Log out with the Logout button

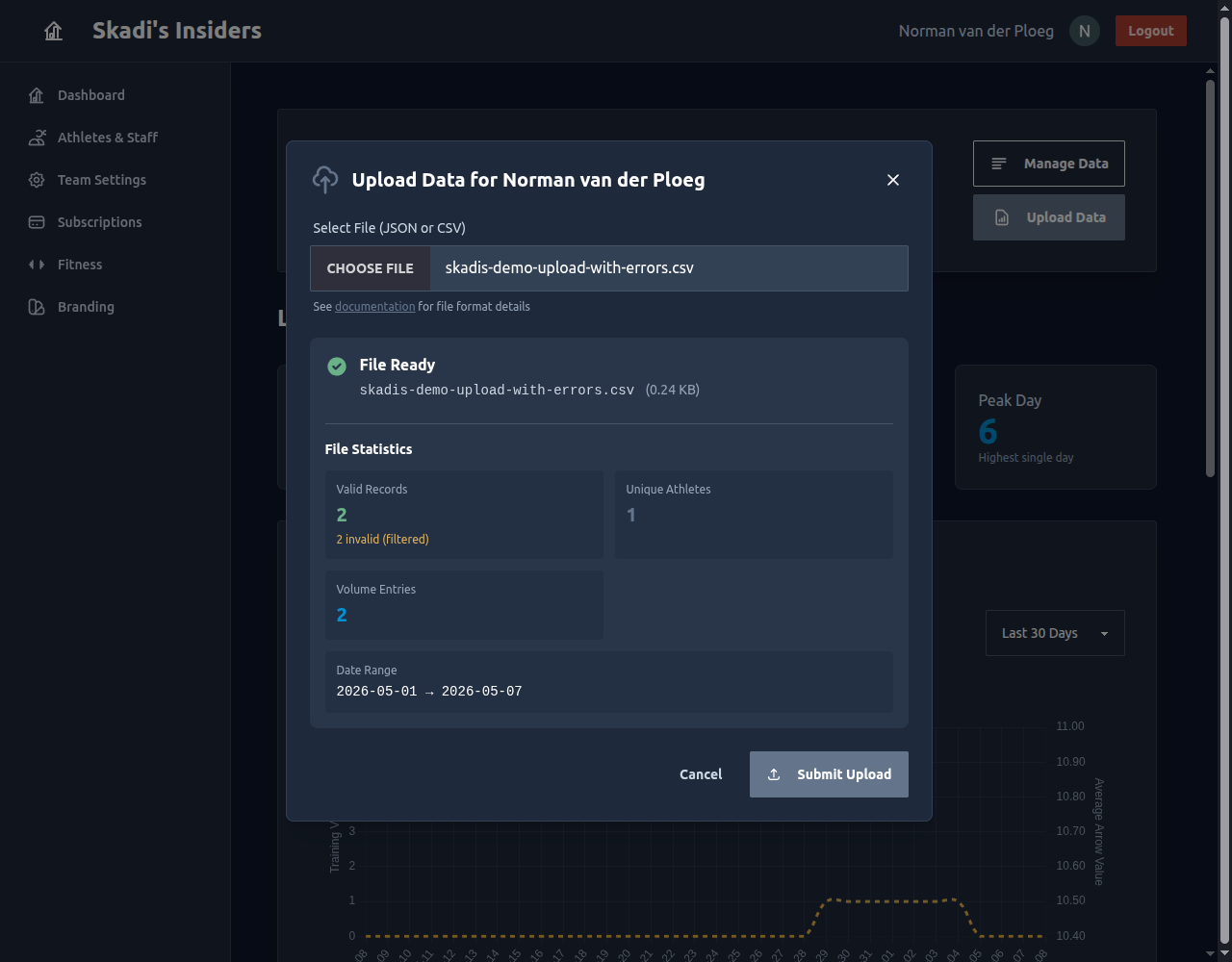click(x=1151, y=31)
